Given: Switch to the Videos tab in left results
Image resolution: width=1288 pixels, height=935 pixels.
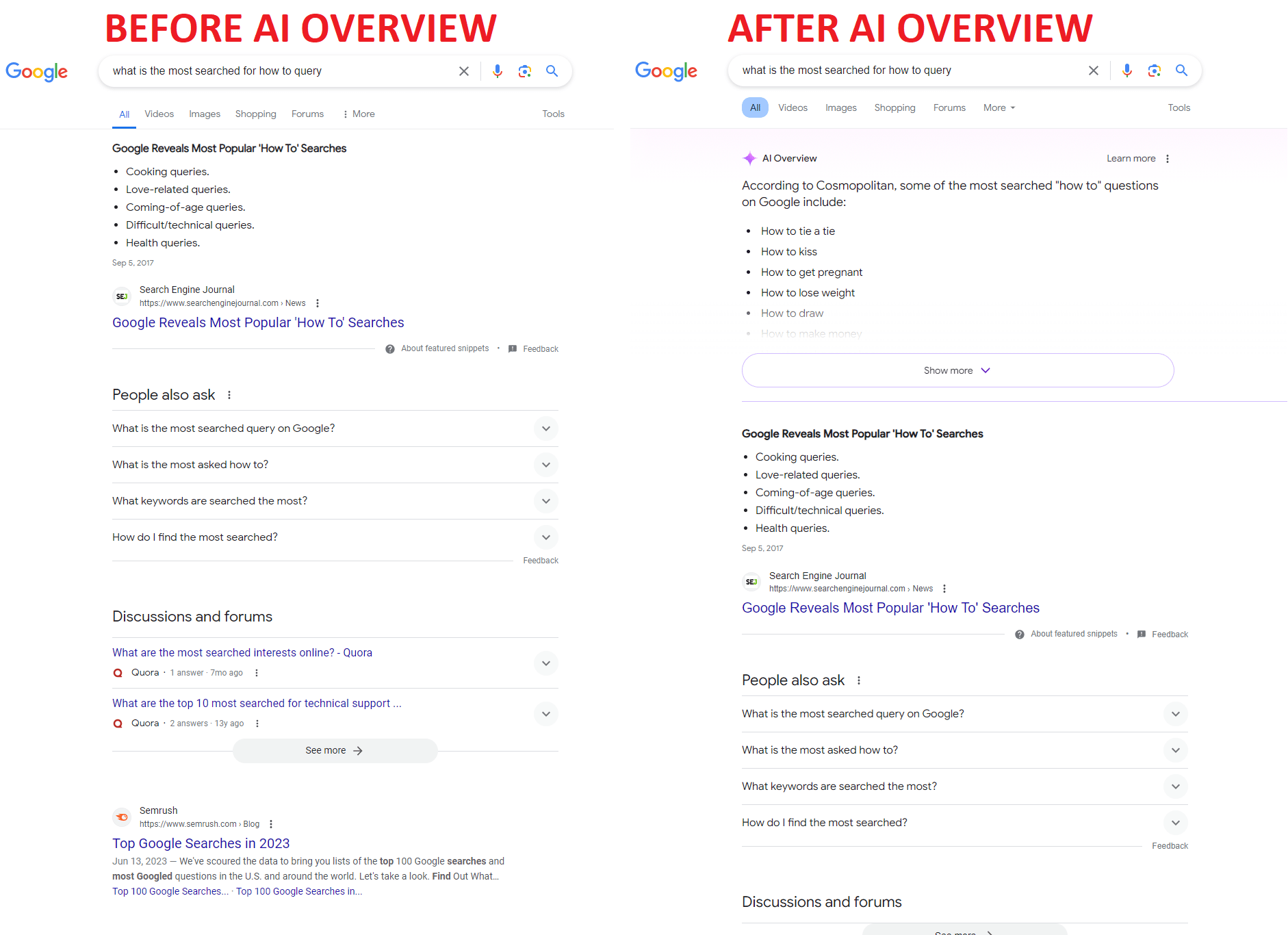Looking at the screenshot, I should click(159, 114).
